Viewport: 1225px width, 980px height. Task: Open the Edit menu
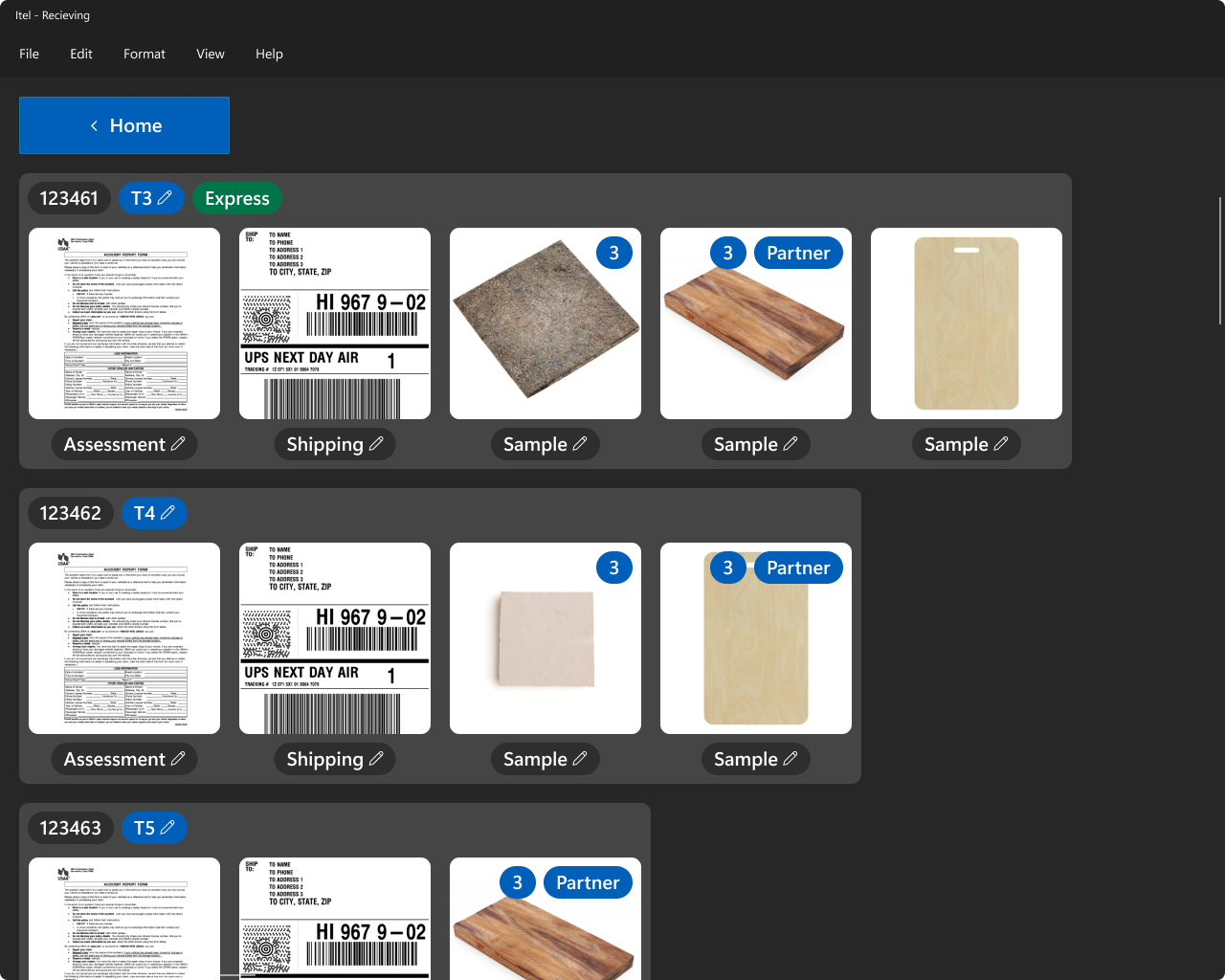(81, 54)
